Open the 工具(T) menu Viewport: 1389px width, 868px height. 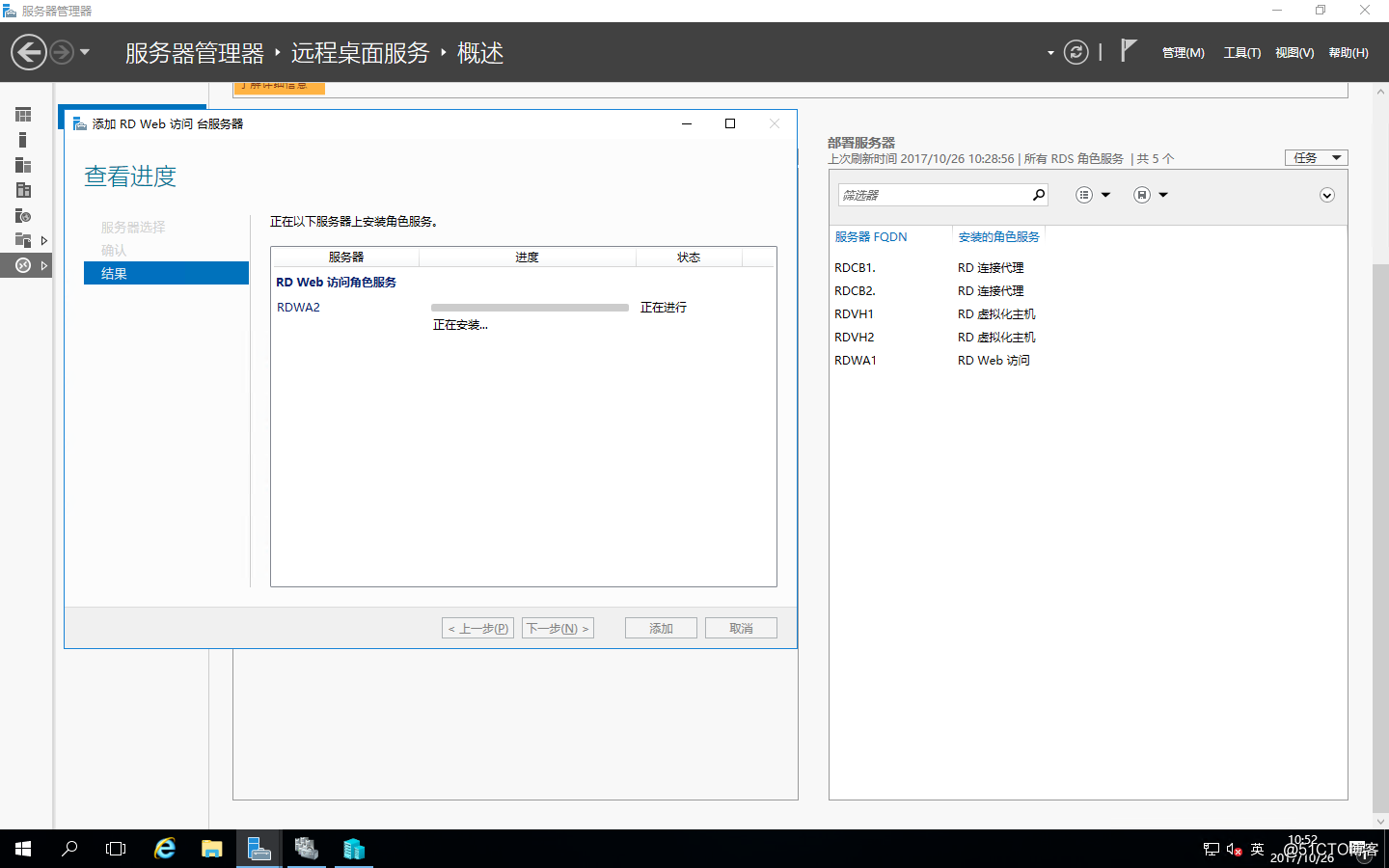pos(1242,53)
